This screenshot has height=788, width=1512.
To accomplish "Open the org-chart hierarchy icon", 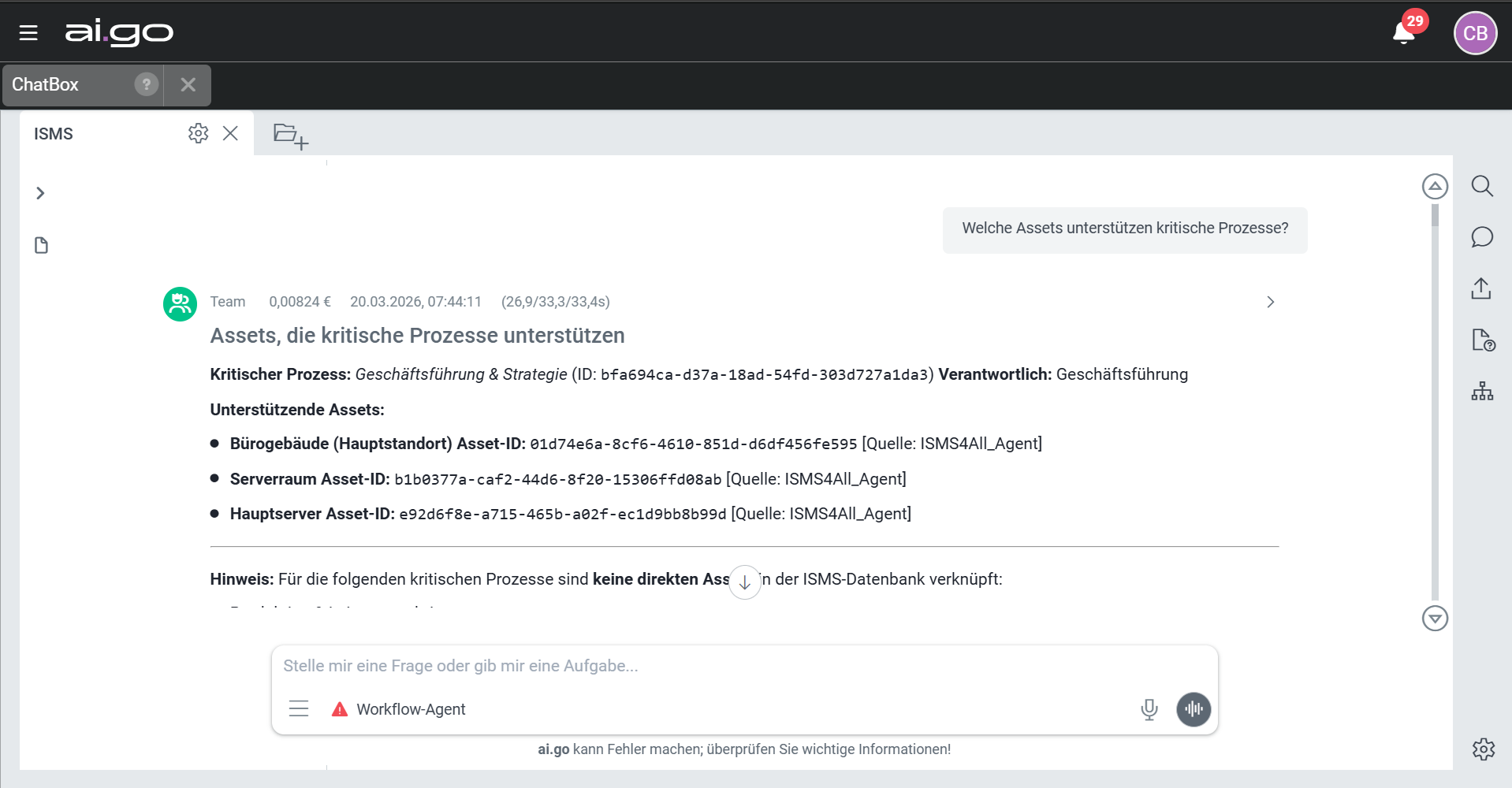I will (1482, 391).
